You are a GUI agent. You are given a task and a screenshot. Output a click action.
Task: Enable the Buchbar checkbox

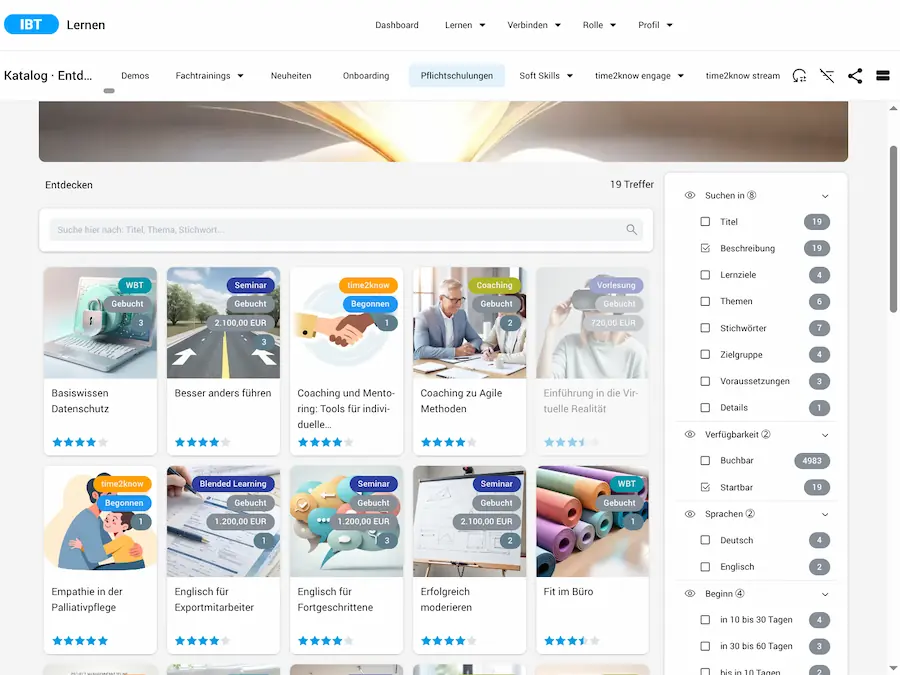point(705,460)
